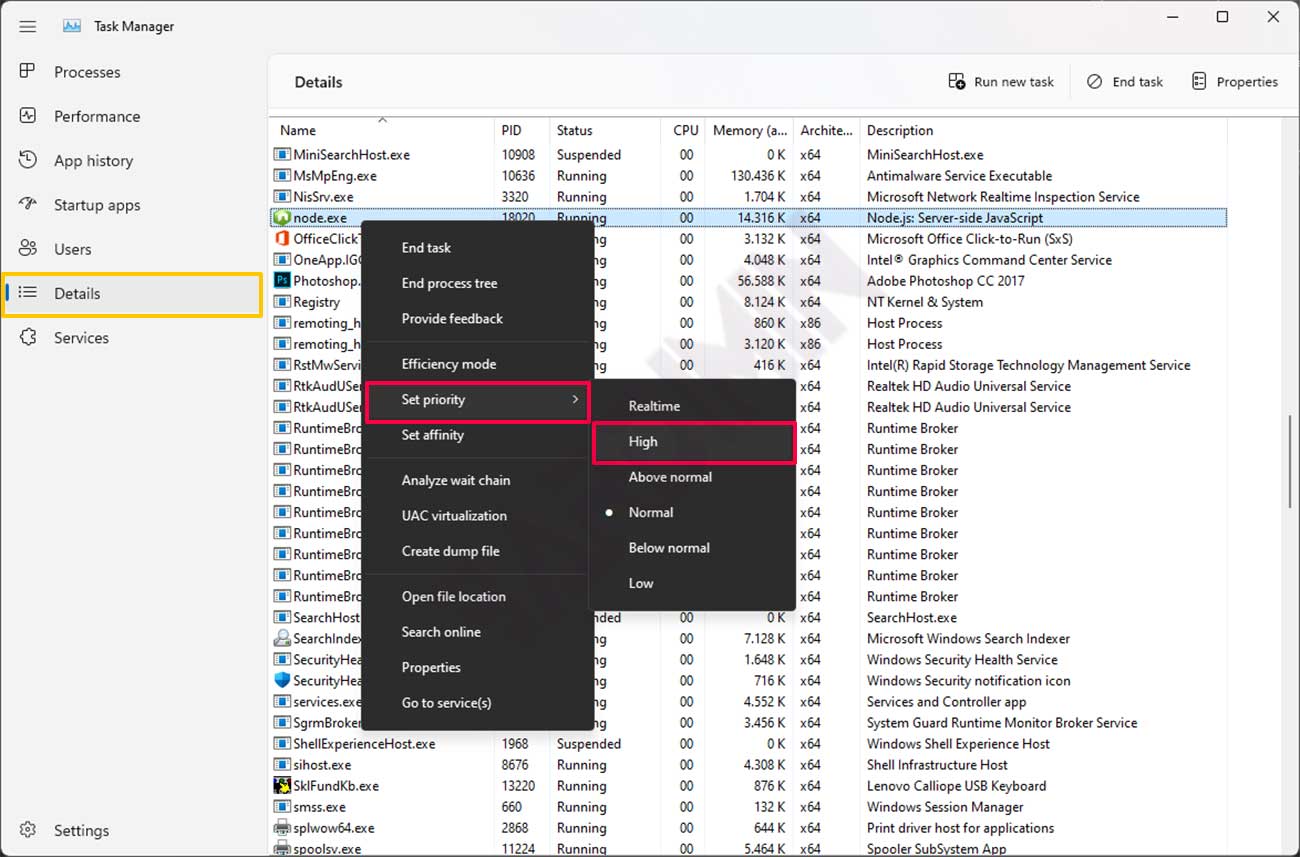Viewport: 1300px width, 857px height.
Task: Click the 130.436 K memory value
Action: pyautogui.click(x=757, y=176)
